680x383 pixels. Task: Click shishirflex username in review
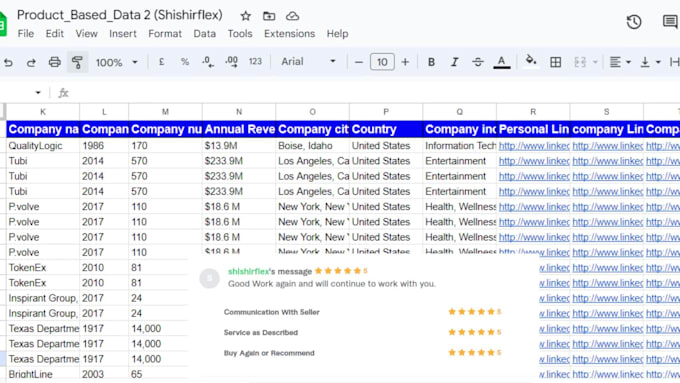(x=248, y=272)
